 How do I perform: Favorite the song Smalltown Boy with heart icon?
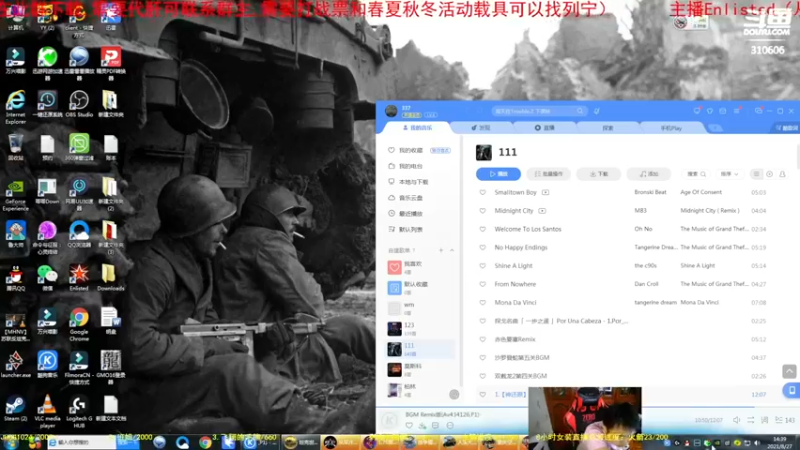pos(482,192)
